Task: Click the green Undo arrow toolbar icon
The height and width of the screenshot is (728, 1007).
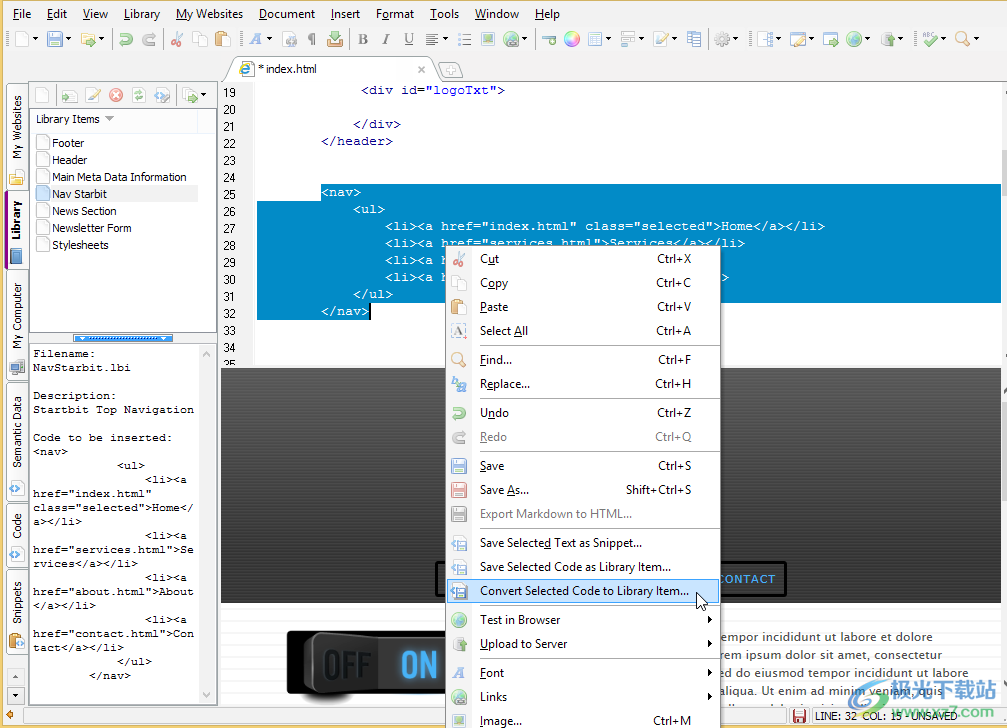Action: pos(126,40)
